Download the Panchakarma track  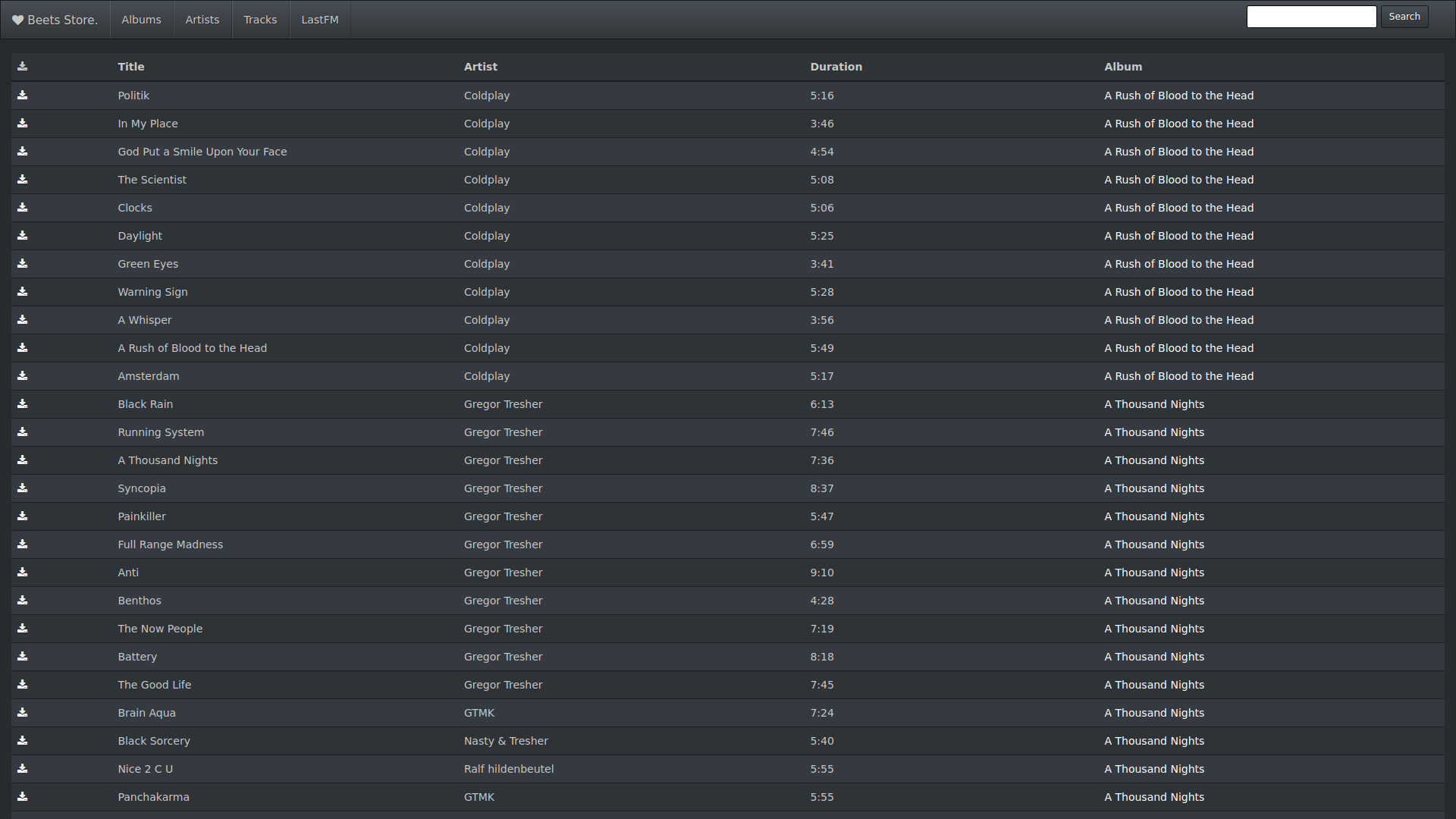pyautogui.click(x=23, y=797)
